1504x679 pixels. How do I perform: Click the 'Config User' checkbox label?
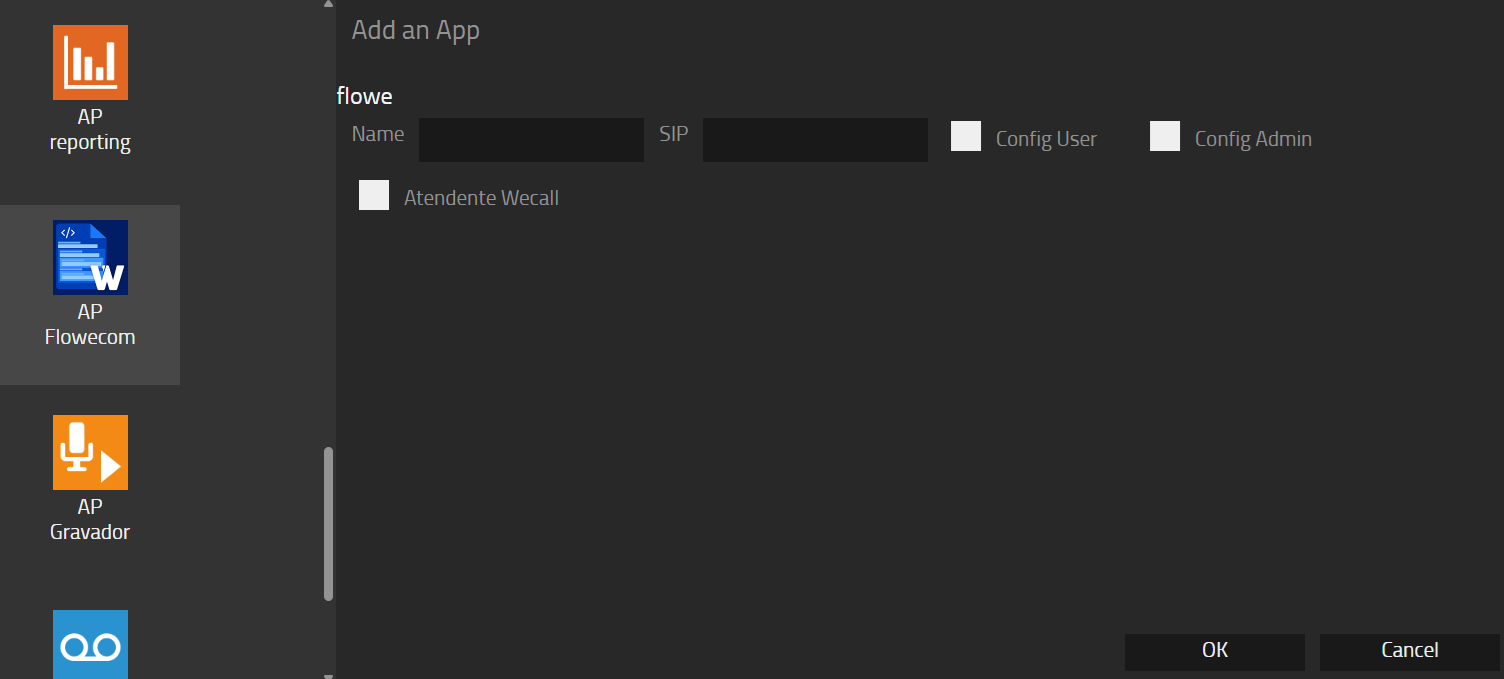[x=1046, y=140]
